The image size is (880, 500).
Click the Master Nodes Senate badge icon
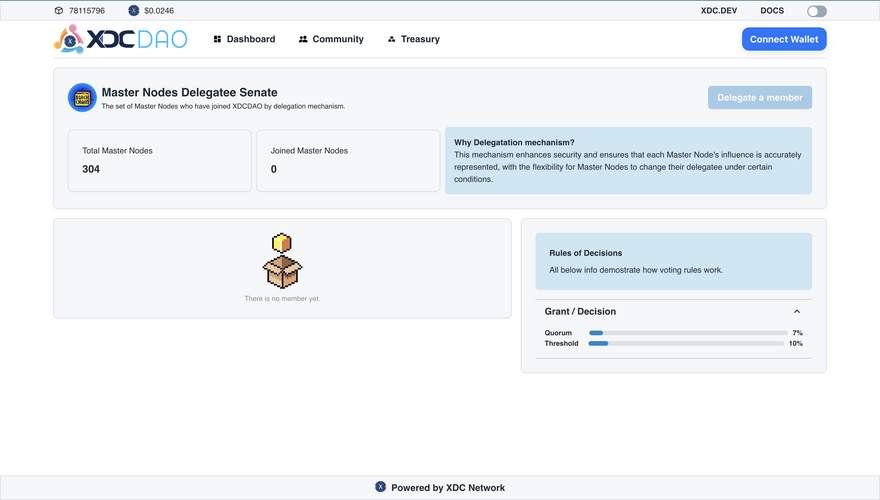[82, 97]
